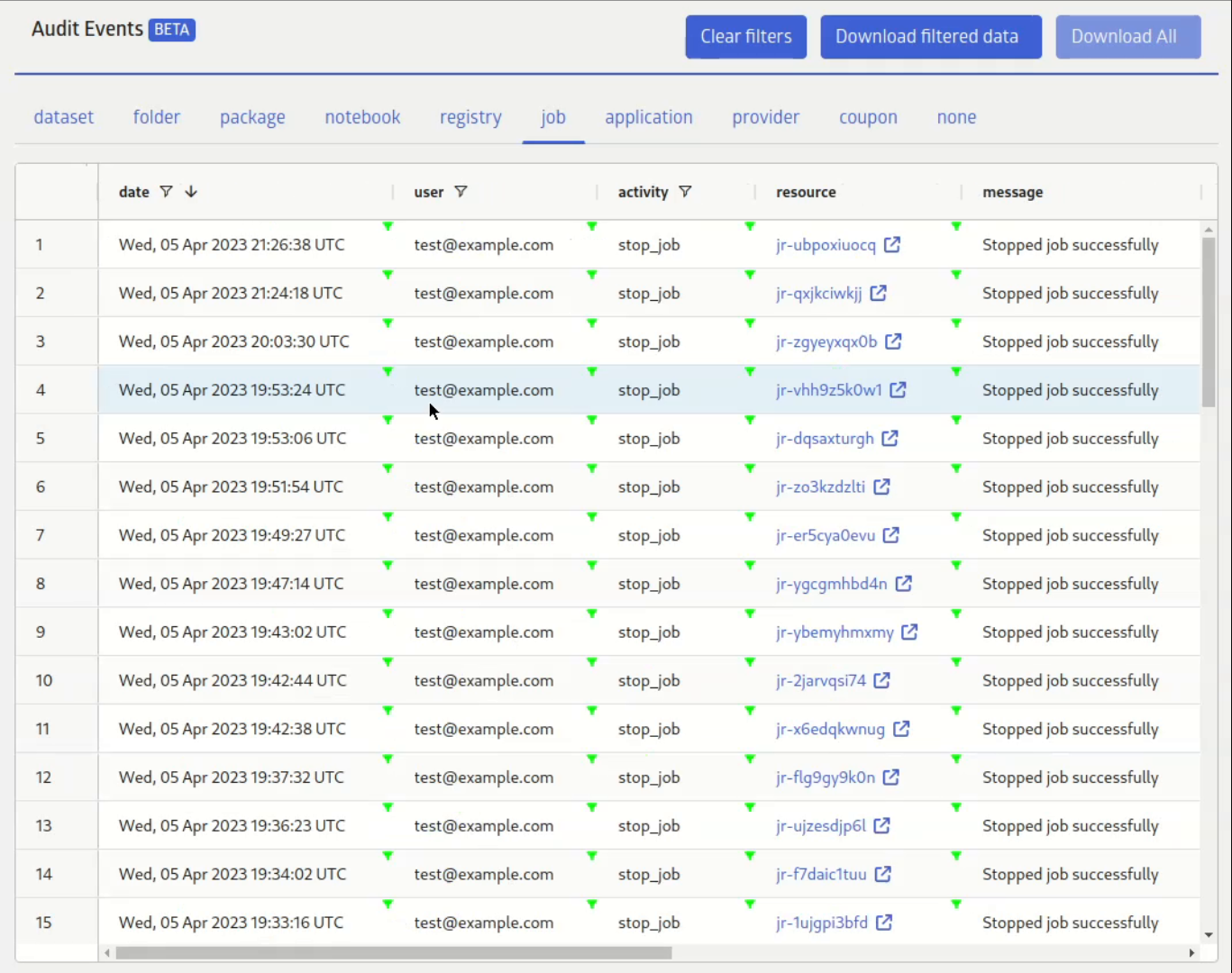The width and height of the screenshot is (1232, 973).
Task: Open external link icon for jr-ygcgmhbd4n
Action: click(x=904, y=584)
